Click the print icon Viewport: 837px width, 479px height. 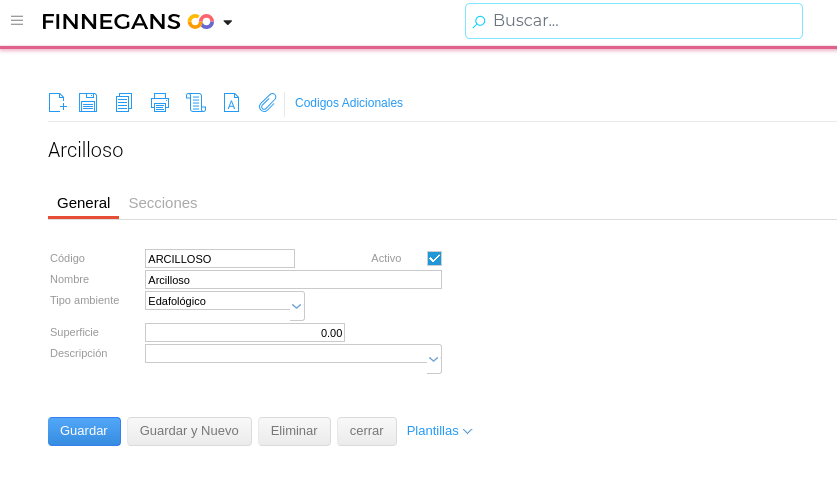point(160,102)
